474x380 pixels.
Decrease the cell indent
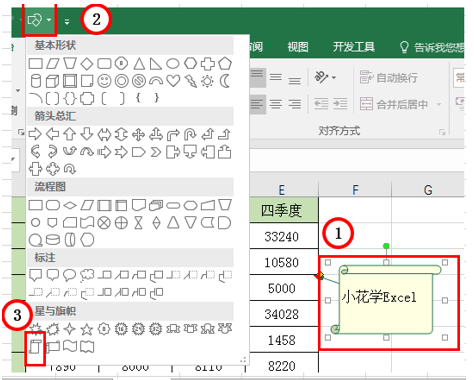(321, 104)
